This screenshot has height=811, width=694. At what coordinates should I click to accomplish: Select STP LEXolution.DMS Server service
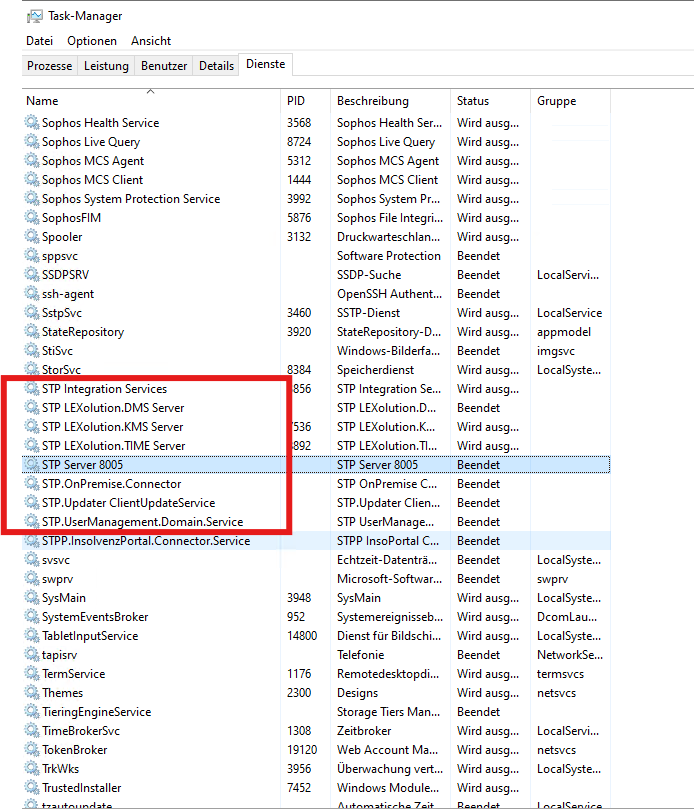113,408
